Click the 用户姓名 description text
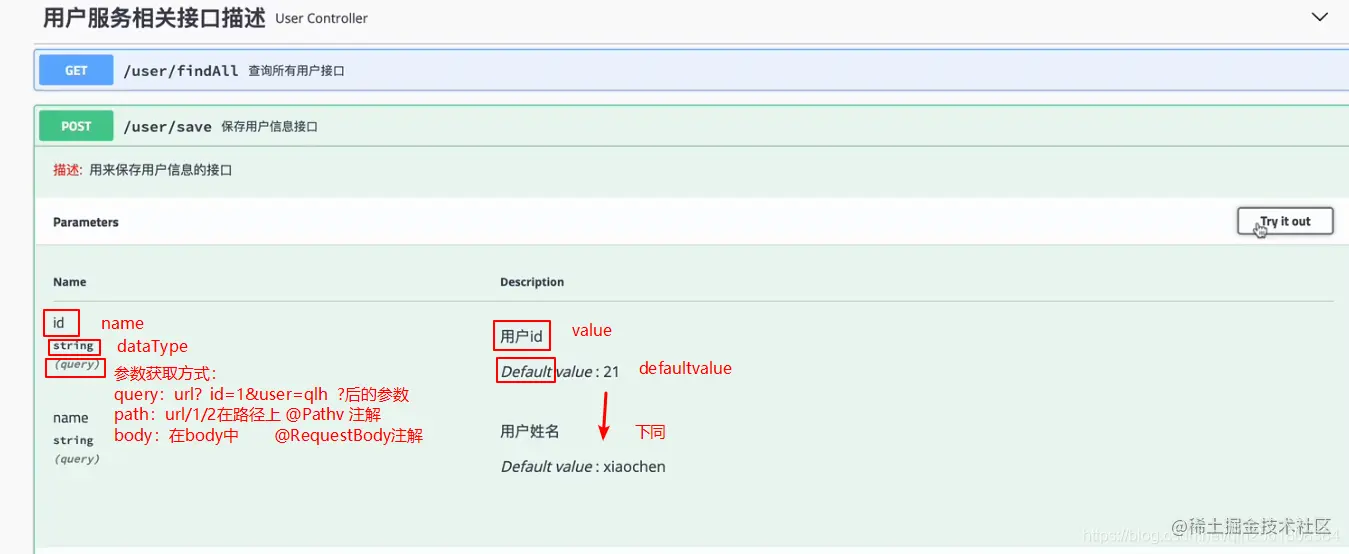This screenshot has height=554, width=1349. click(530, 432)
